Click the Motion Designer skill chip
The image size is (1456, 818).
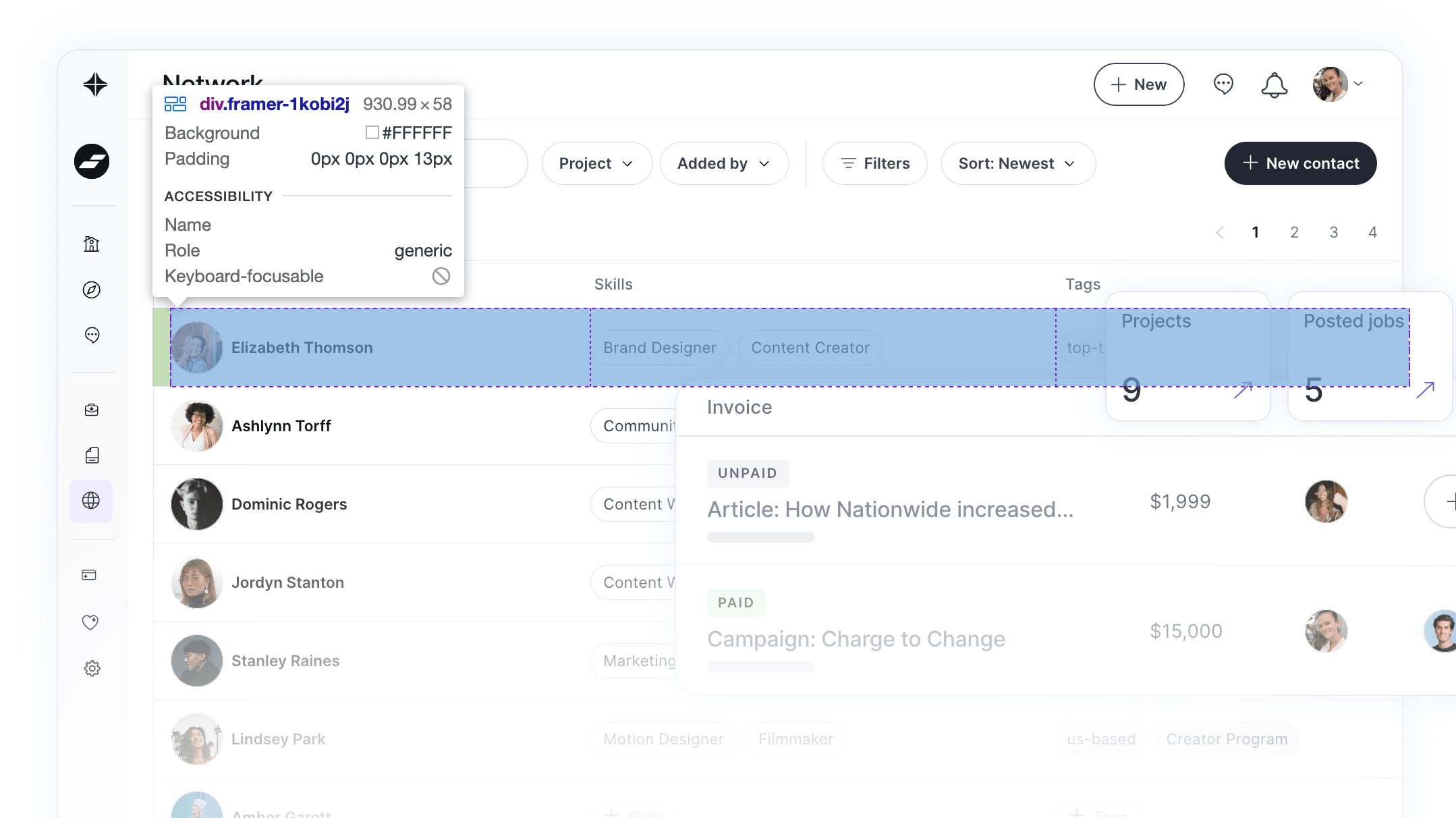tap(664, 739)
